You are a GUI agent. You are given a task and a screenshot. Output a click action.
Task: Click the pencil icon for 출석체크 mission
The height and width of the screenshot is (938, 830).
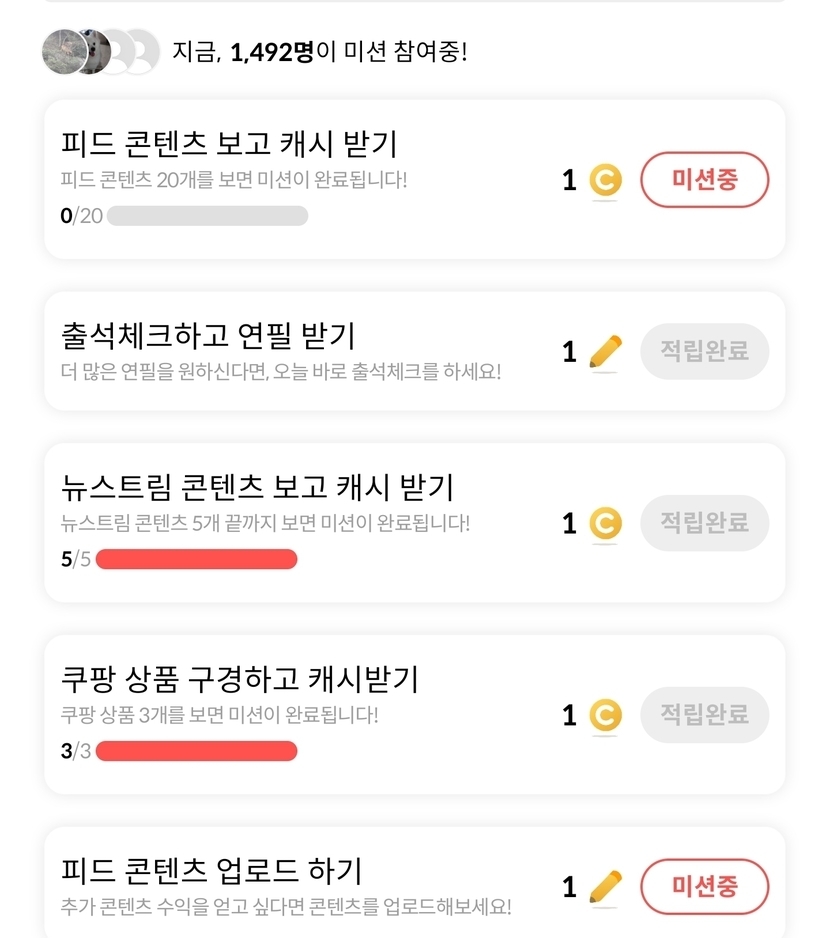pyautogui.click(x=605, y=351)
